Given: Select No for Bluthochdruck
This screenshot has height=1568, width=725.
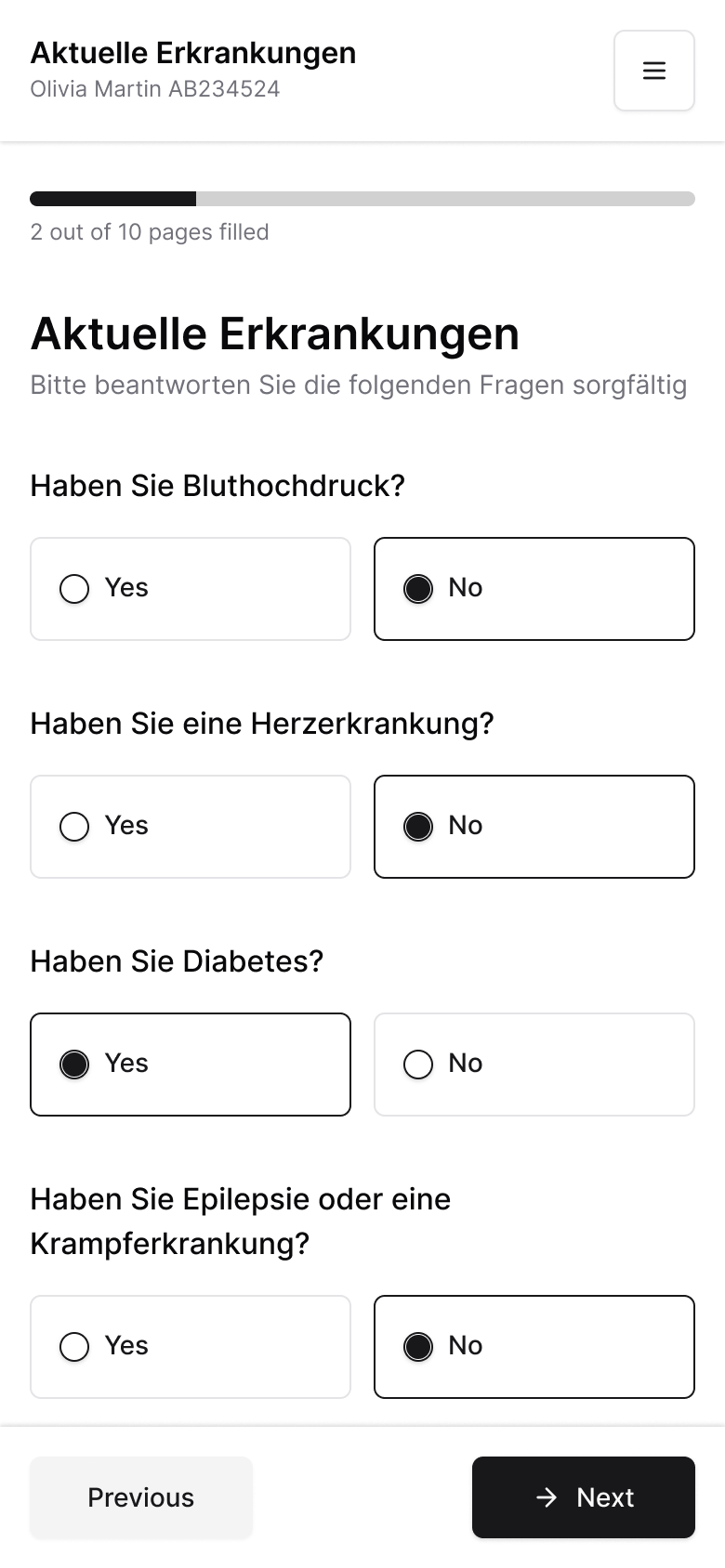Looking at the screenshot, I should click(x=534, y=589).
